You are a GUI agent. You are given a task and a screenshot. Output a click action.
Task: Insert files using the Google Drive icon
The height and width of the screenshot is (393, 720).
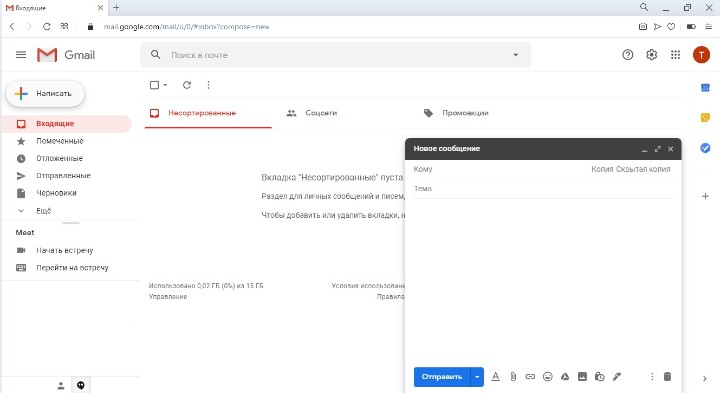point(565,376)
